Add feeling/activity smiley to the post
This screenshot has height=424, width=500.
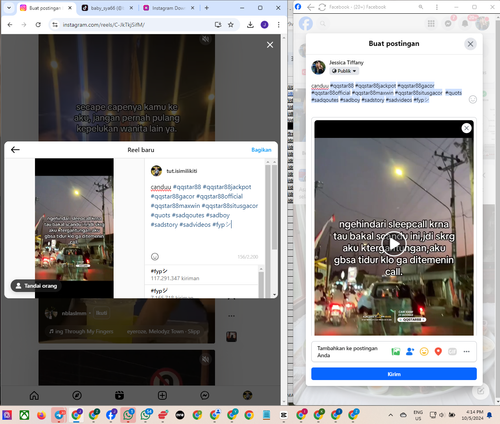click(x=424, y=351)
